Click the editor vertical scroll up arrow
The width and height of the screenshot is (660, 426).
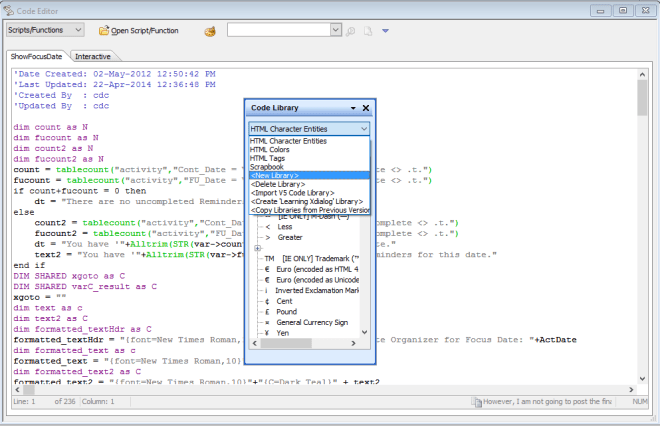click(642, 75)
